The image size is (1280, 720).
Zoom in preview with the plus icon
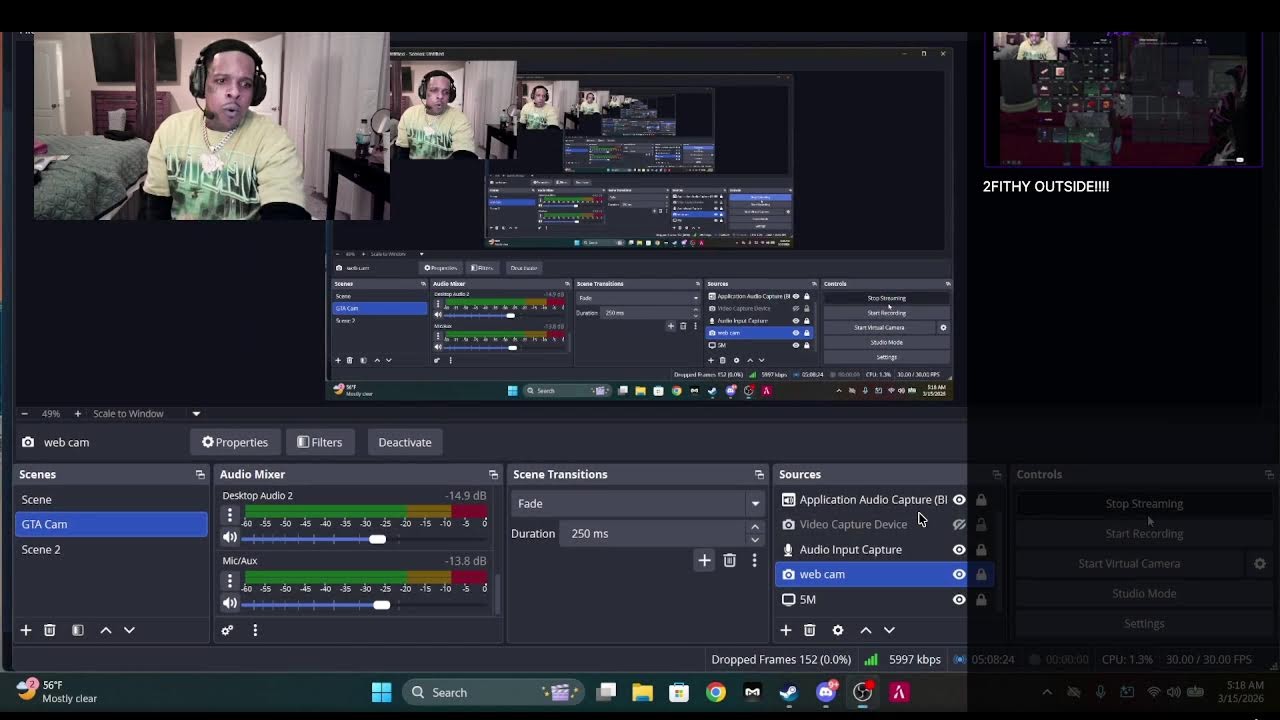78,413
